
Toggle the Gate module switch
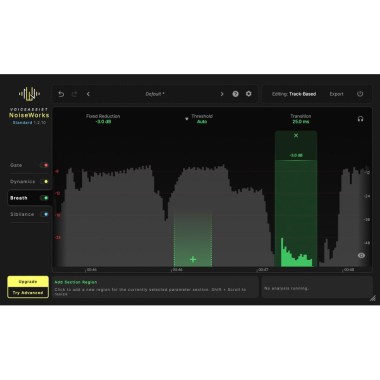[x=44, y=165]
